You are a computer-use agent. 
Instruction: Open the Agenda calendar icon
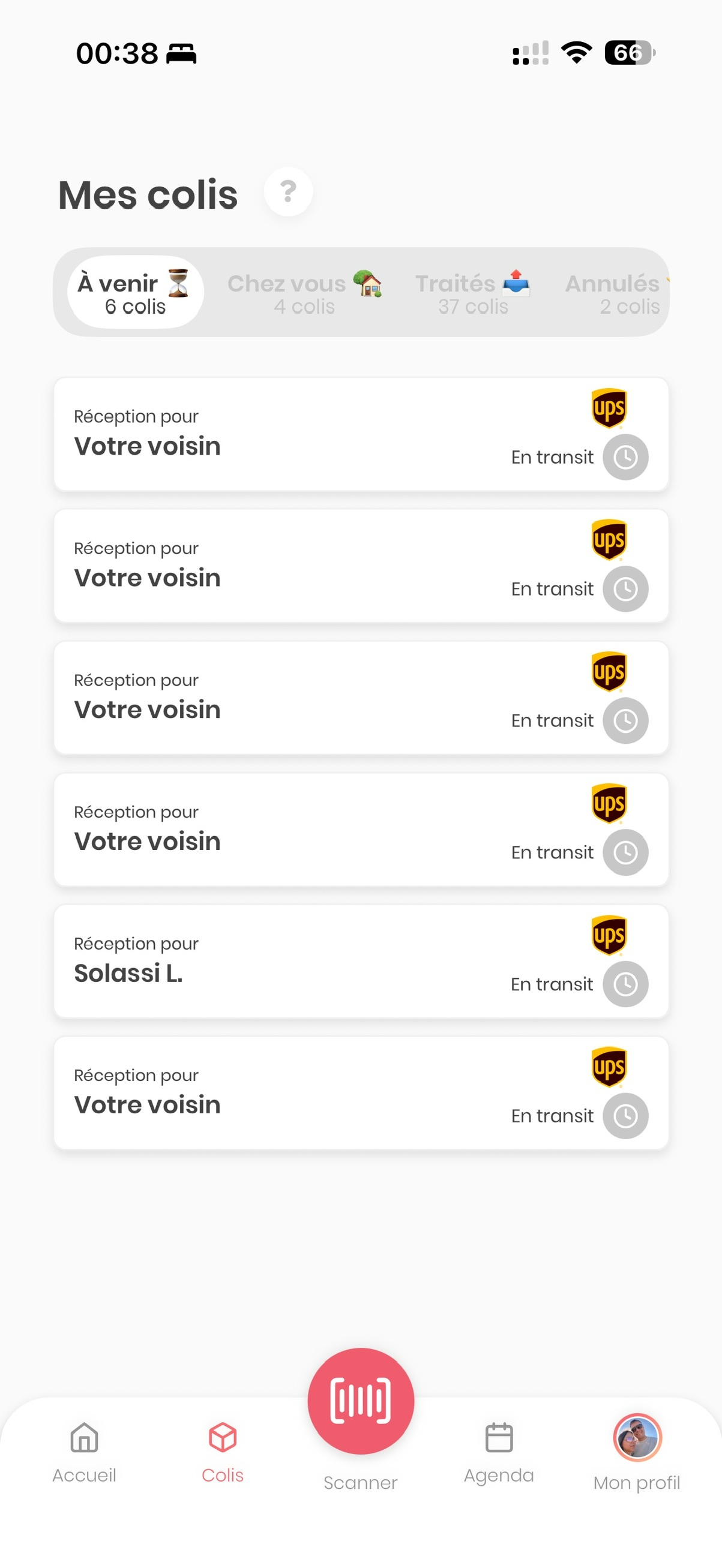[x=499, y=1438]
